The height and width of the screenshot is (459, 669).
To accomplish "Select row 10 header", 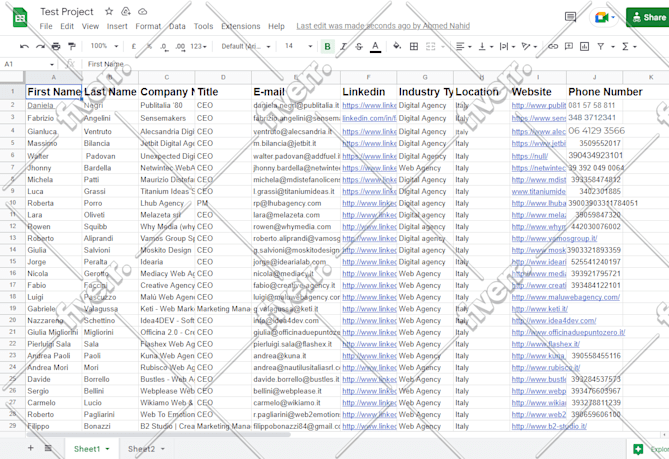I will [x=13, y=203].
